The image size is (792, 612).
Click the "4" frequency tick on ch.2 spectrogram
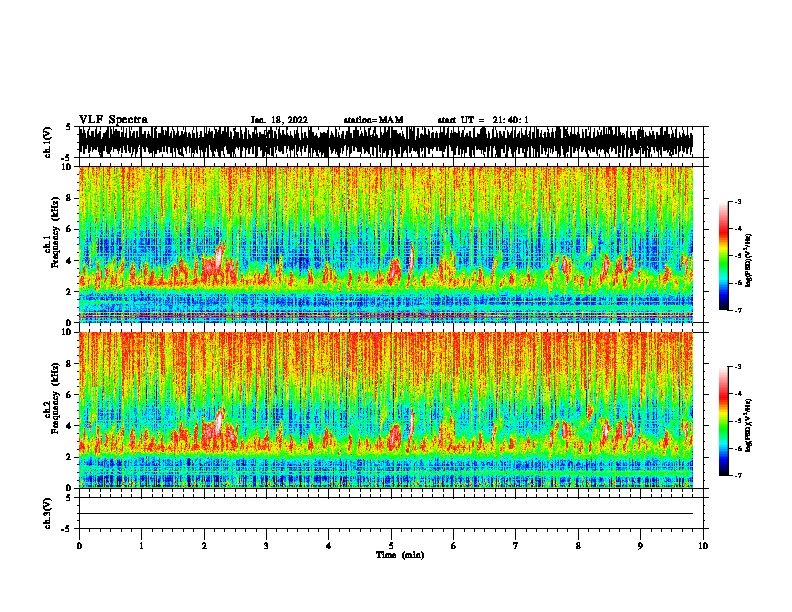click(x=71, y=426)
